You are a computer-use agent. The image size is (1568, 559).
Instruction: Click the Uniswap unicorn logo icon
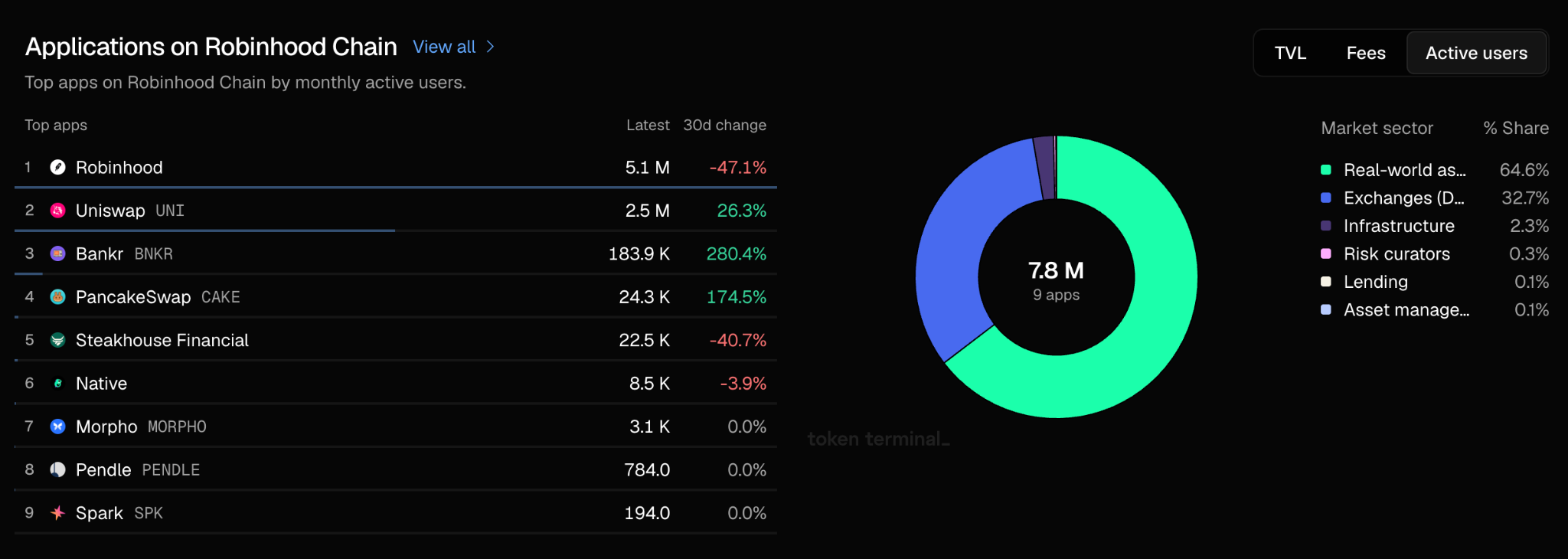tap(57, 211)
